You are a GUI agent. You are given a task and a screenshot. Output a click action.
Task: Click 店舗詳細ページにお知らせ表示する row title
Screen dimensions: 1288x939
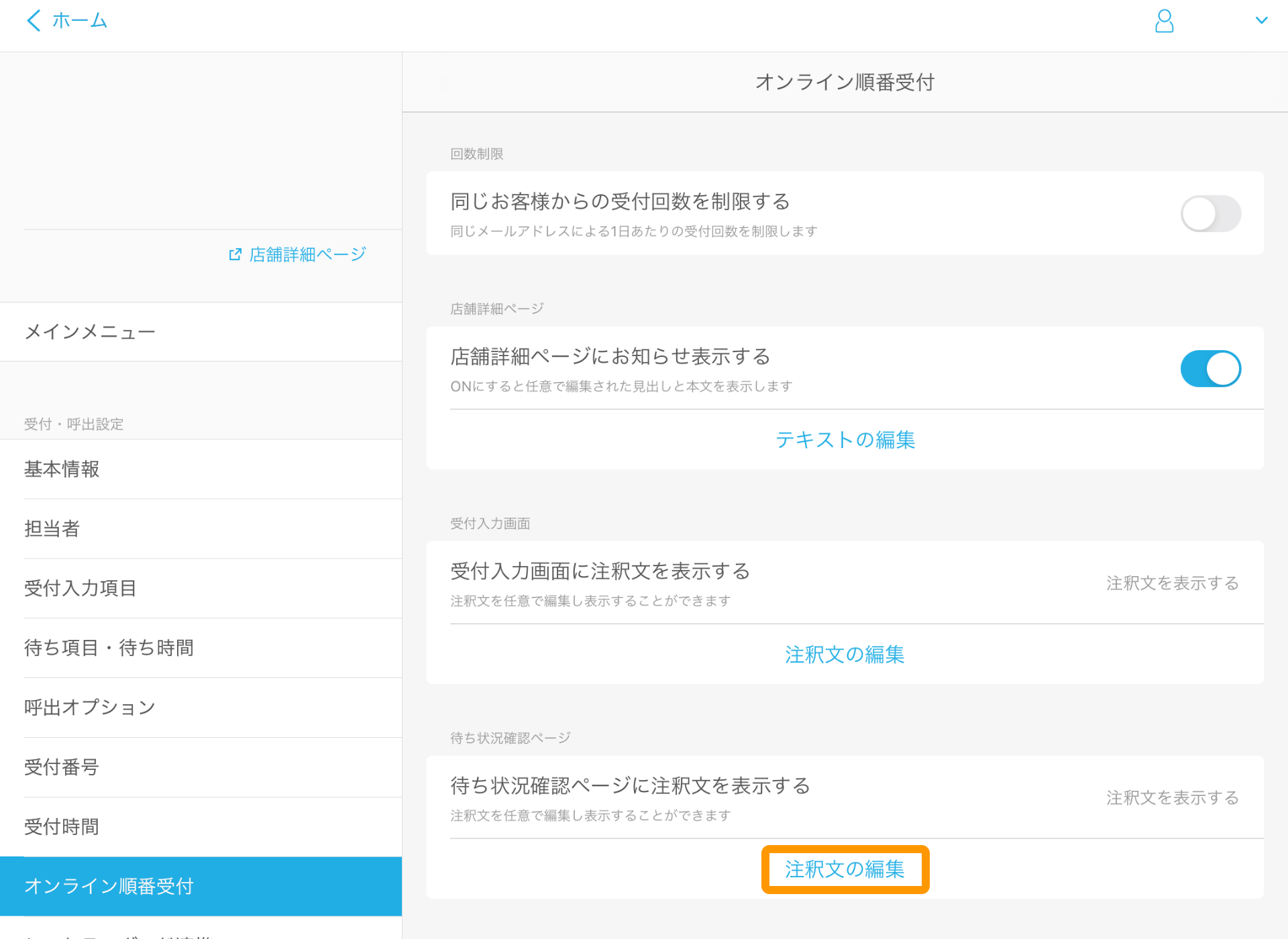[610, 356]
